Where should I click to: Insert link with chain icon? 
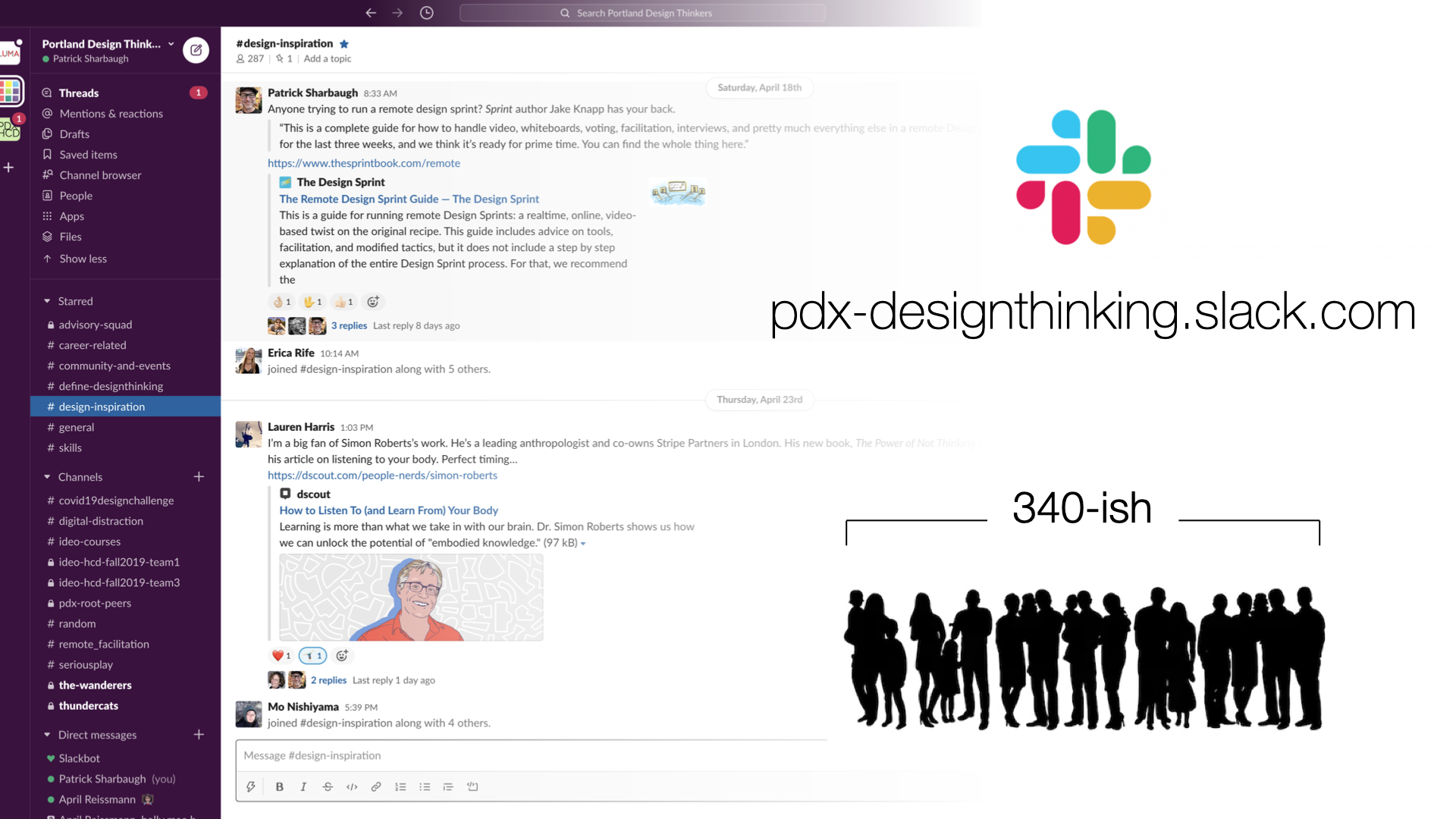(376, 786)
